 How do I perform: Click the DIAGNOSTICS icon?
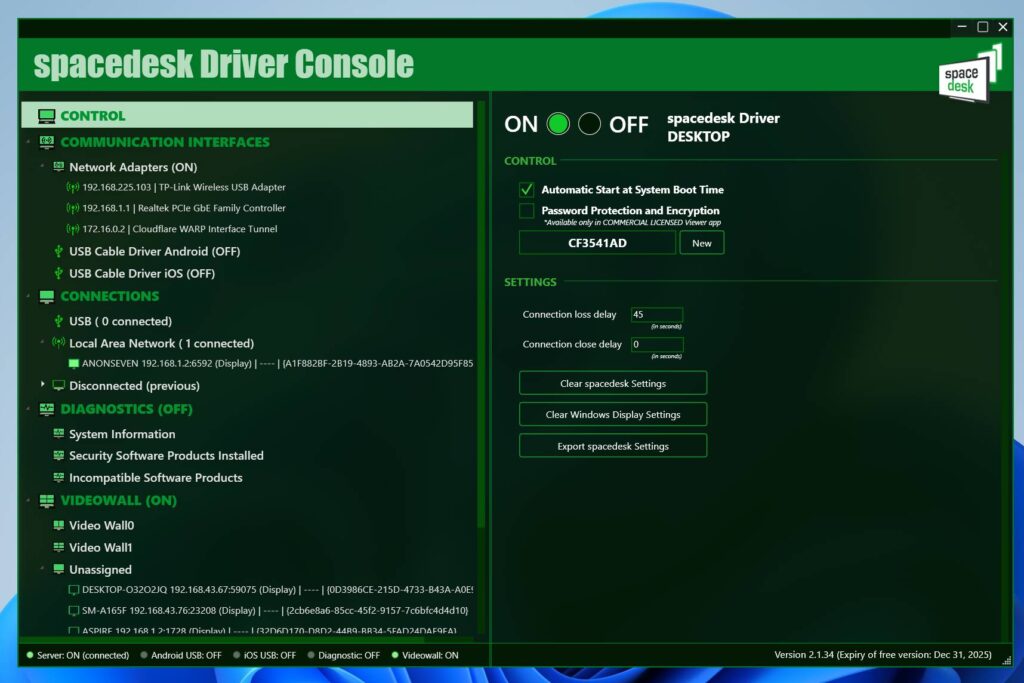point(46,409)
